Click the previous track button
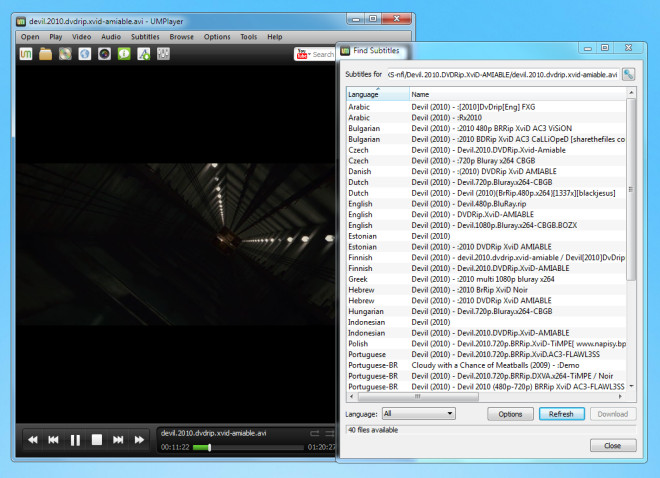The image size is (660, 478). (x=53, y=440)
